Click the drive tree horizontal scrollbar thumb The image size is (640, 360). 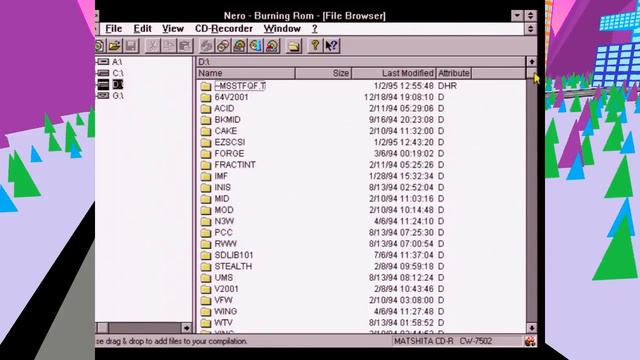click(x=102, y=327)
